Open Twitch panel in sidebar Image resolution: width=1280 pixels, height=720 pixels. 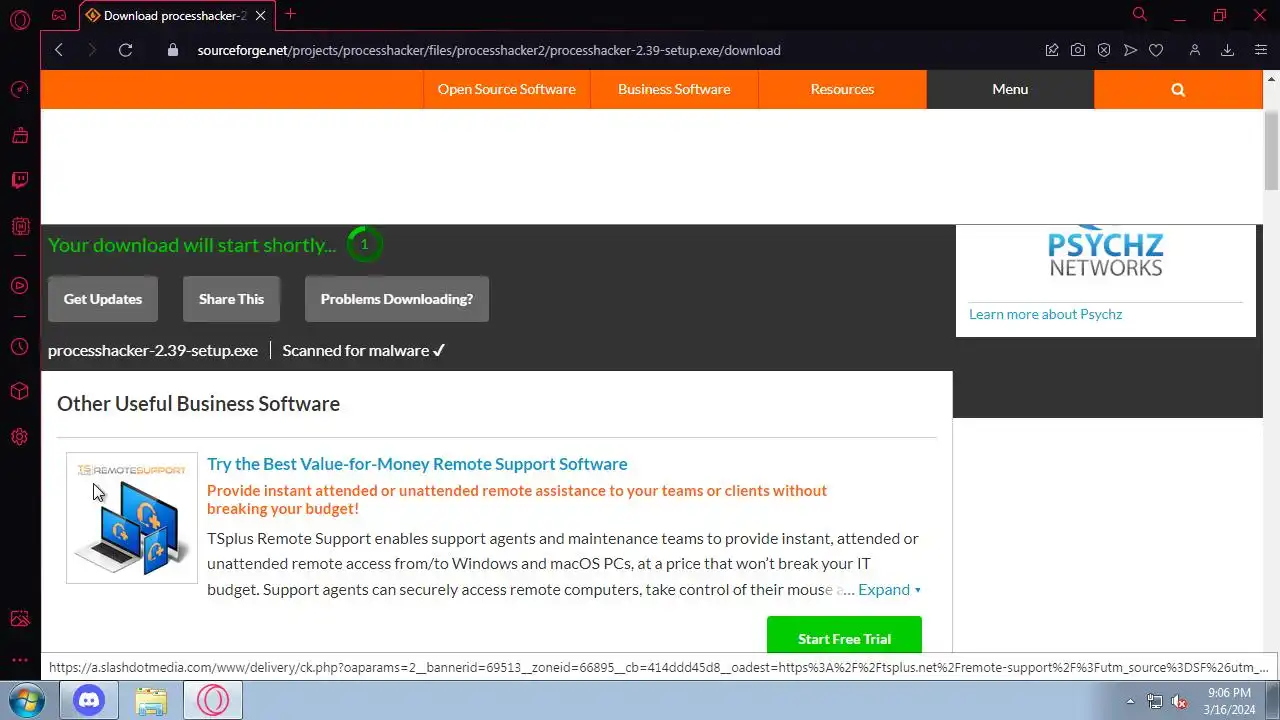tap(19, 180)
